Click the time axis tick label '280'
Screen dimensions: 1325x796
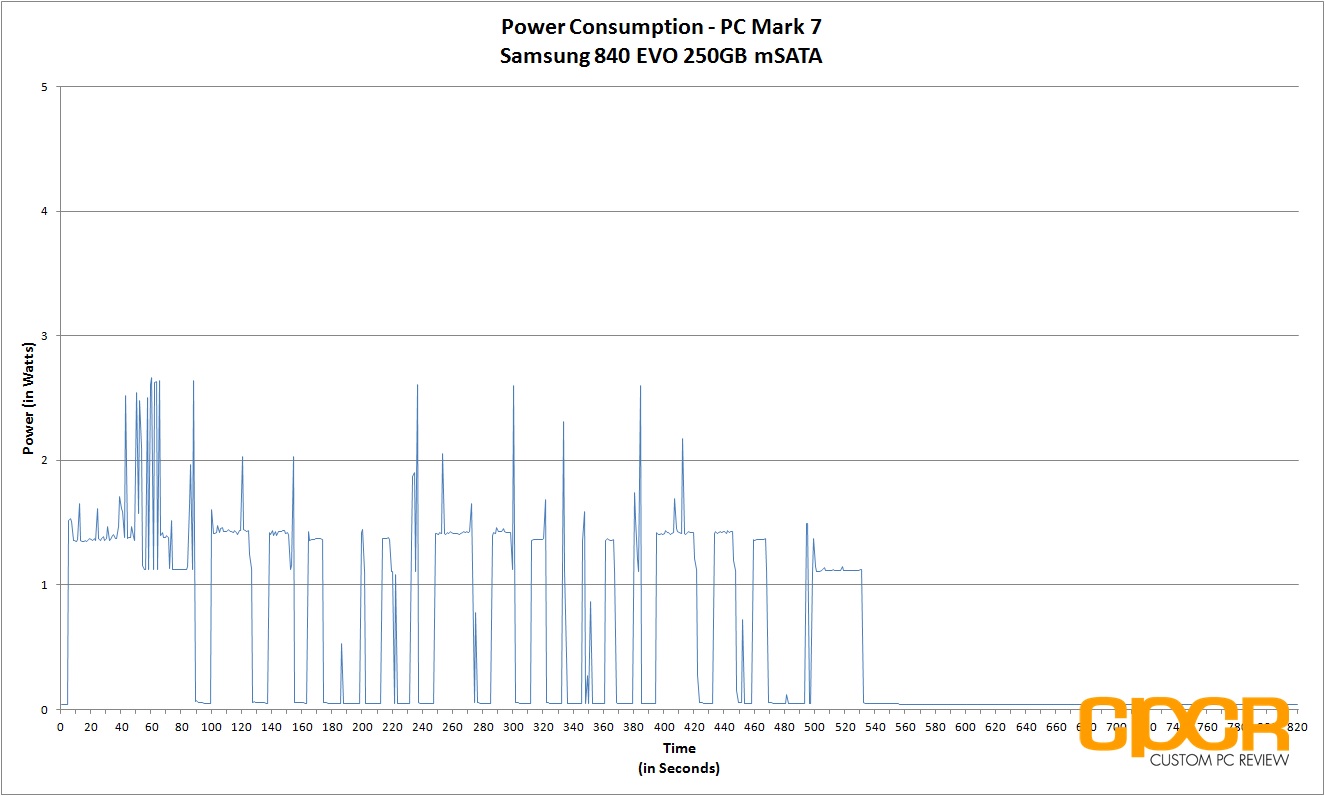[483, 727]
